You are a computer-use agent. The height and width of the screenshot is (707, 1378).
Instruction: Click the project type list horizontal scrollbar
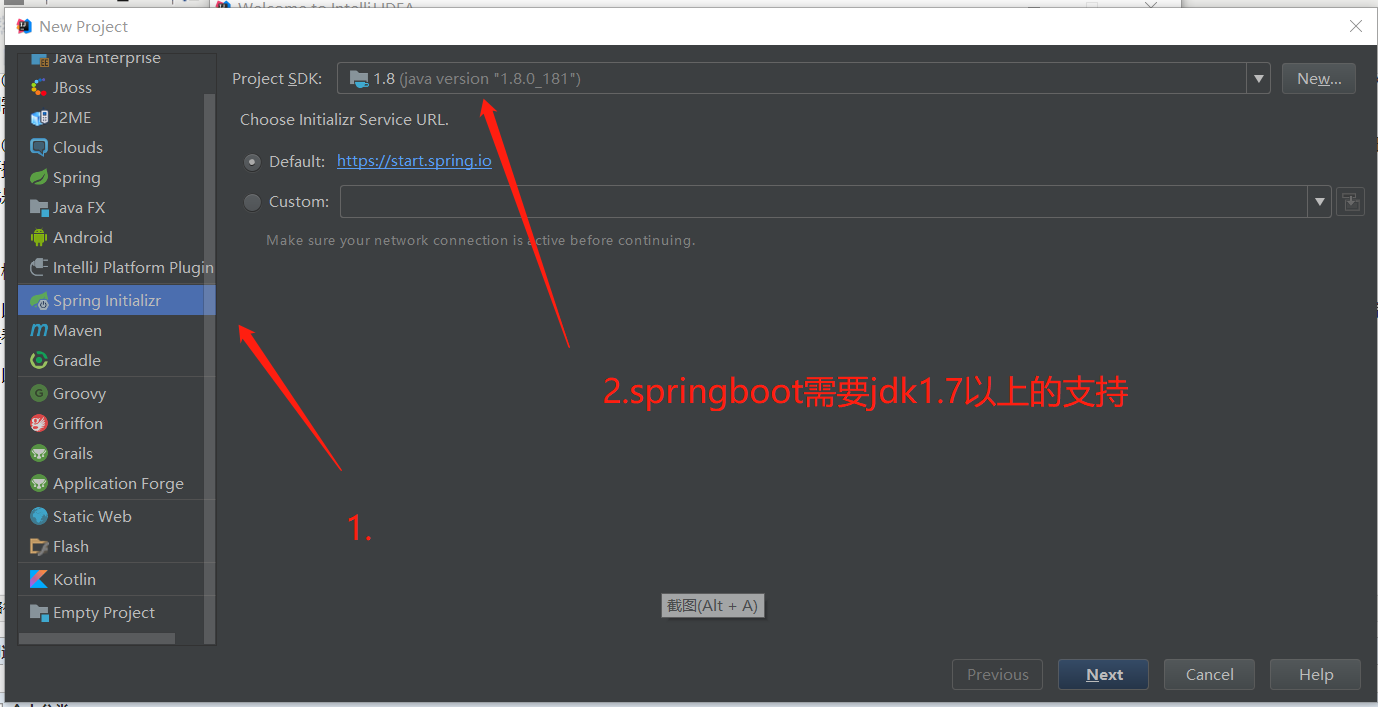click(96, 638)
